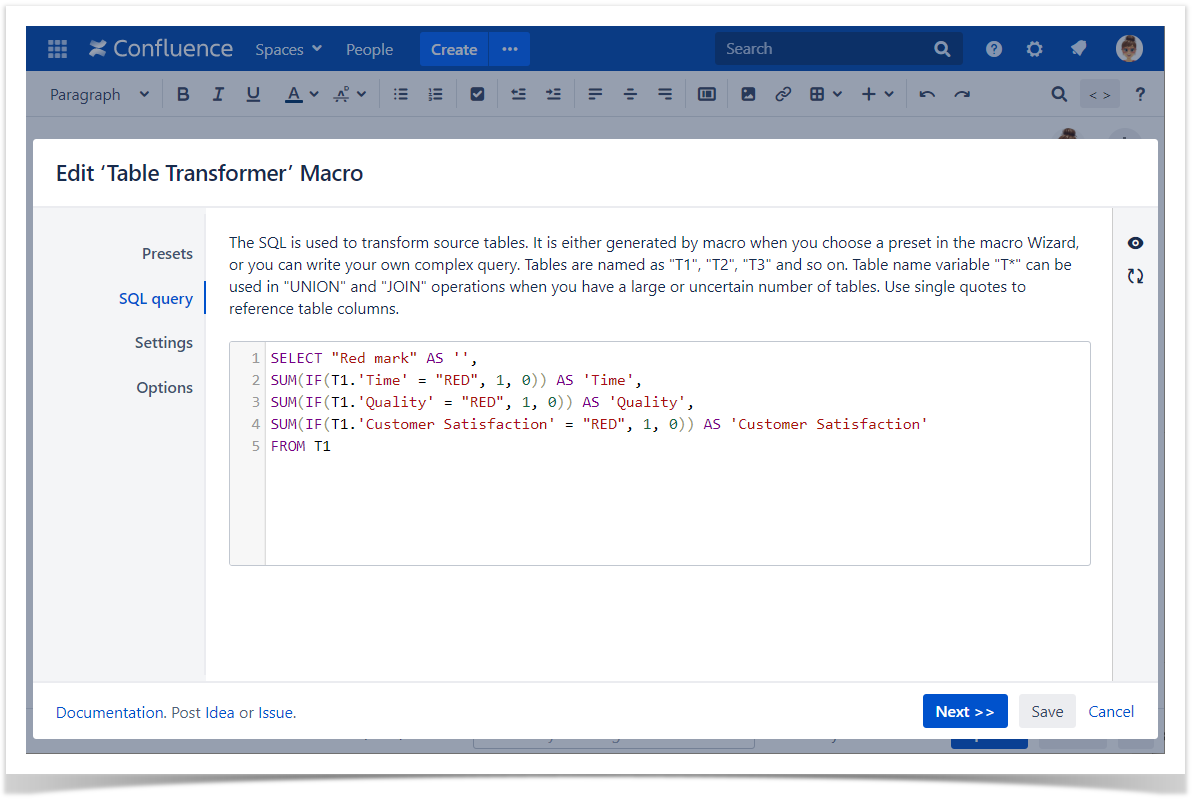Toggle italic text formatting
The width and height of the screenshot is (1199, 803).
(218, 94)
